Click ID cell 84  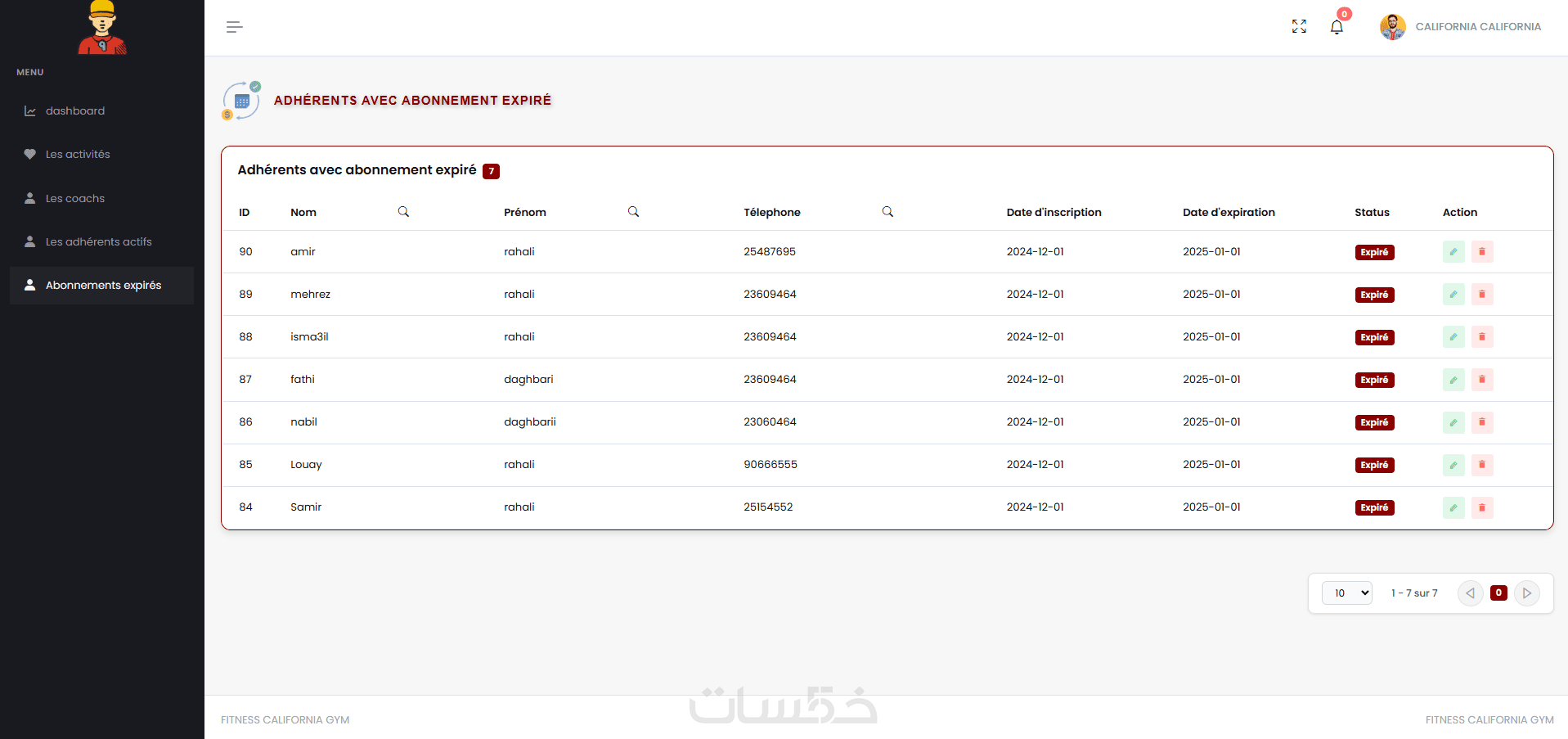pos(246,507)
